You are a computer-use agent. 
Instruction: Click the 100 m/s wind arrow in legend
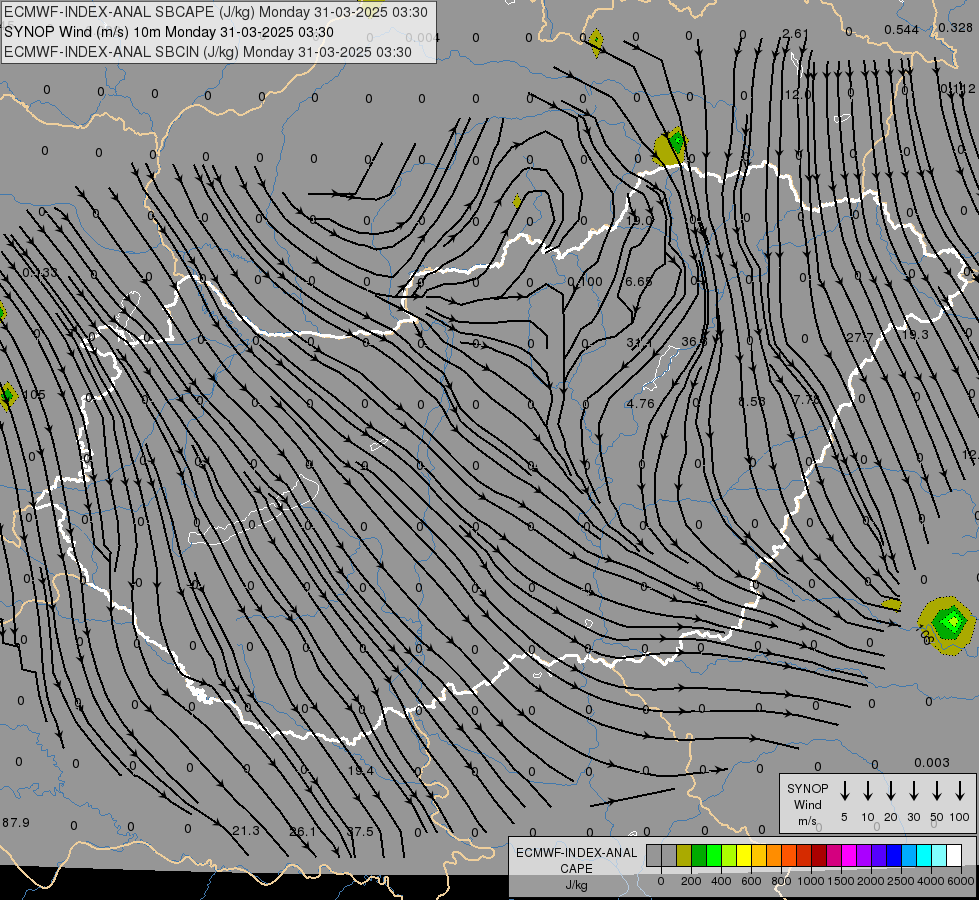pos(960,791)
